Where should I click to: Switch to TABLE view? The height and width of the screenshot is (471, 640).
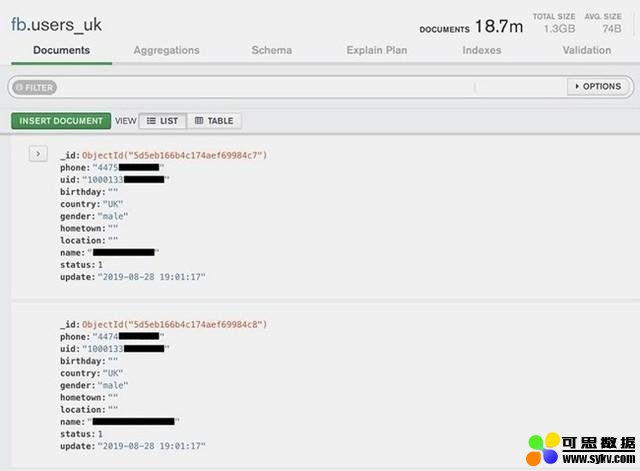[214, 121]
